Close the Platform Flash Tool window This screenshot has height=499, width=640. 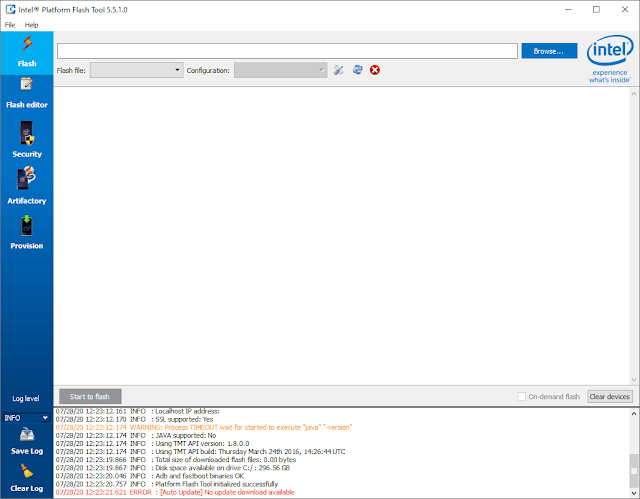[625, 9]
